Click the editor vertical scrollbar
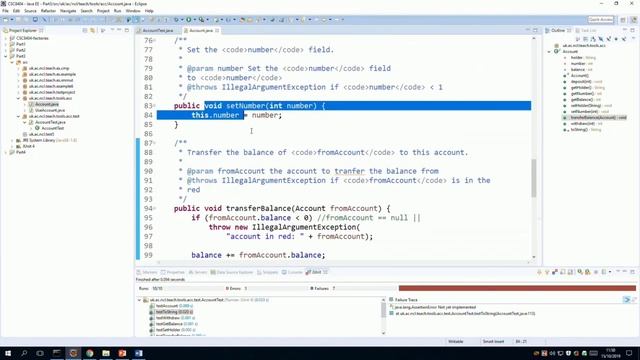Viewport: 640px width, 360px height. (533, 178)
